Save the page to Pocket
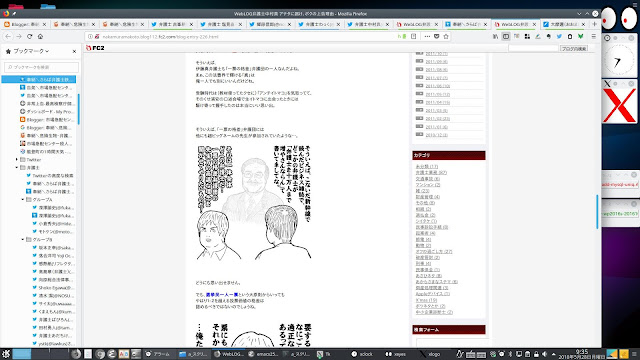The height and width of the screenshot is (360, 640). tap(436, 36)
